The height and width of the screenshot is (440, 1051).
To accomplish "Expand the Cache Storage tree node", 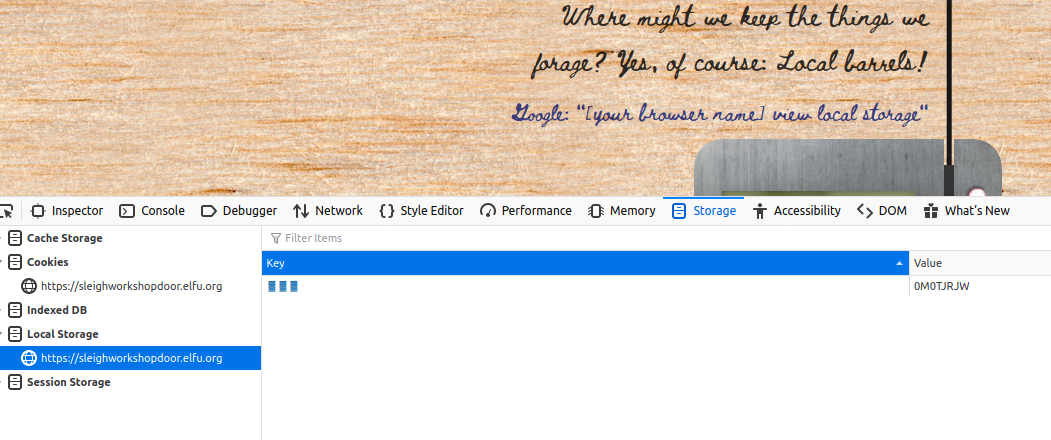I will pos(2,238).
